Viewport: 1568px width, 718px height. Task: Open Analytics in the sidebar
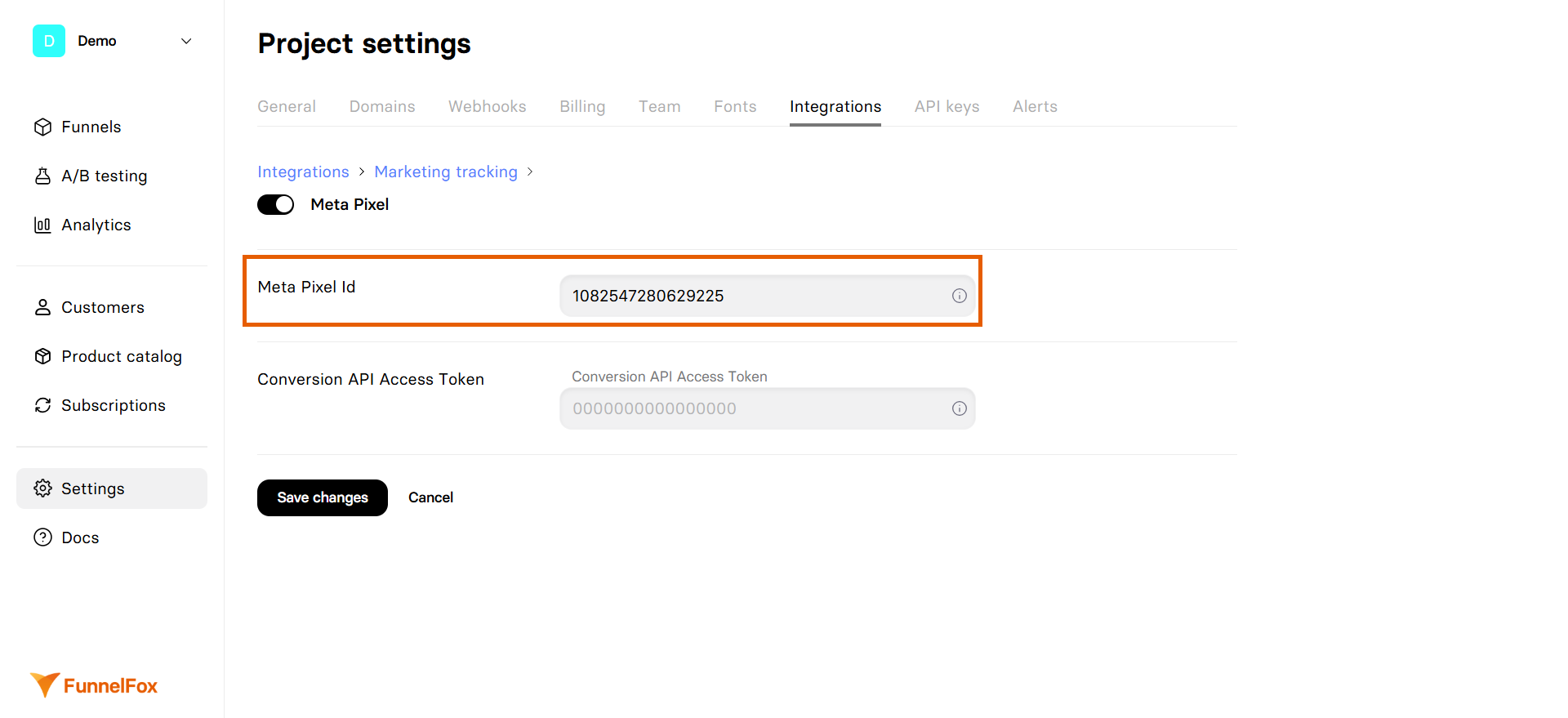click(x=112, y=225)
